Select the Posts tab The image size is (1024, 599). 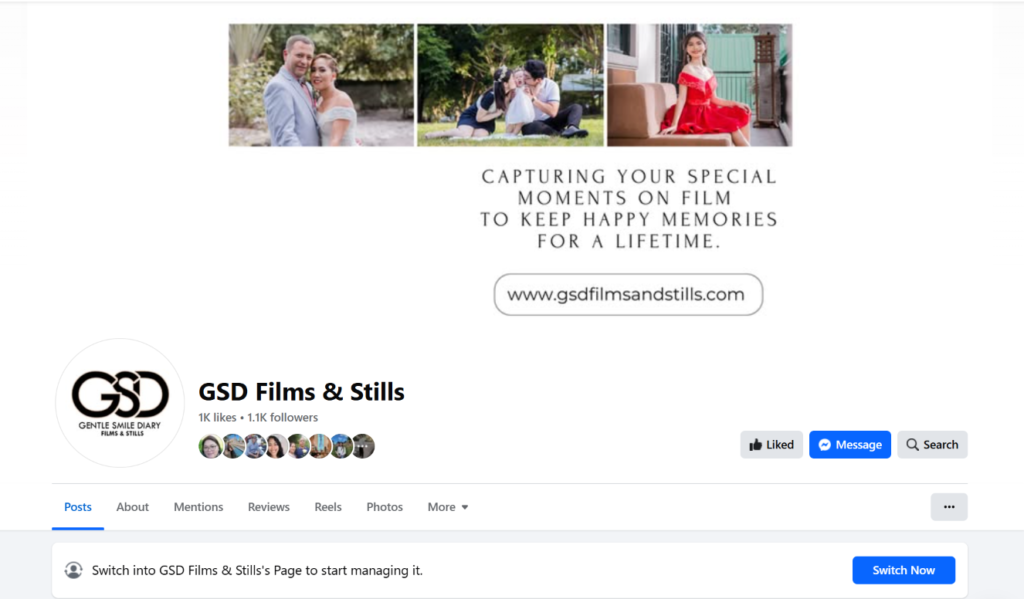78,507
